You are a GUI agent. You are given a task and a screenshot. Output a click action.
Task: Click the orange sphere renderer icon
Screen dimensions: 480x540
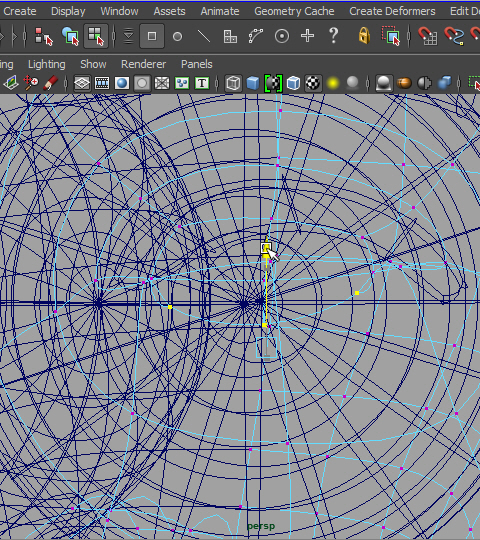tap(404, 83)
